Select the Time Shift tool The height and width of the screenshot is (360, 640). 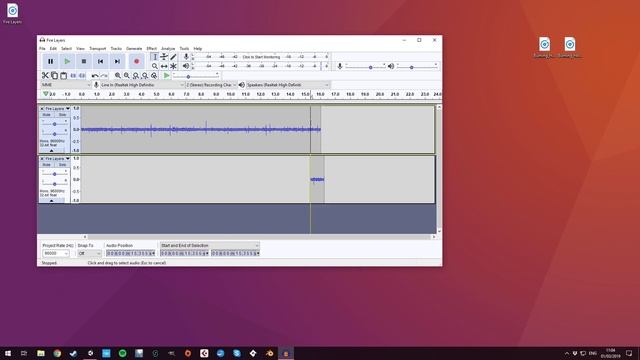click(164, 66)
